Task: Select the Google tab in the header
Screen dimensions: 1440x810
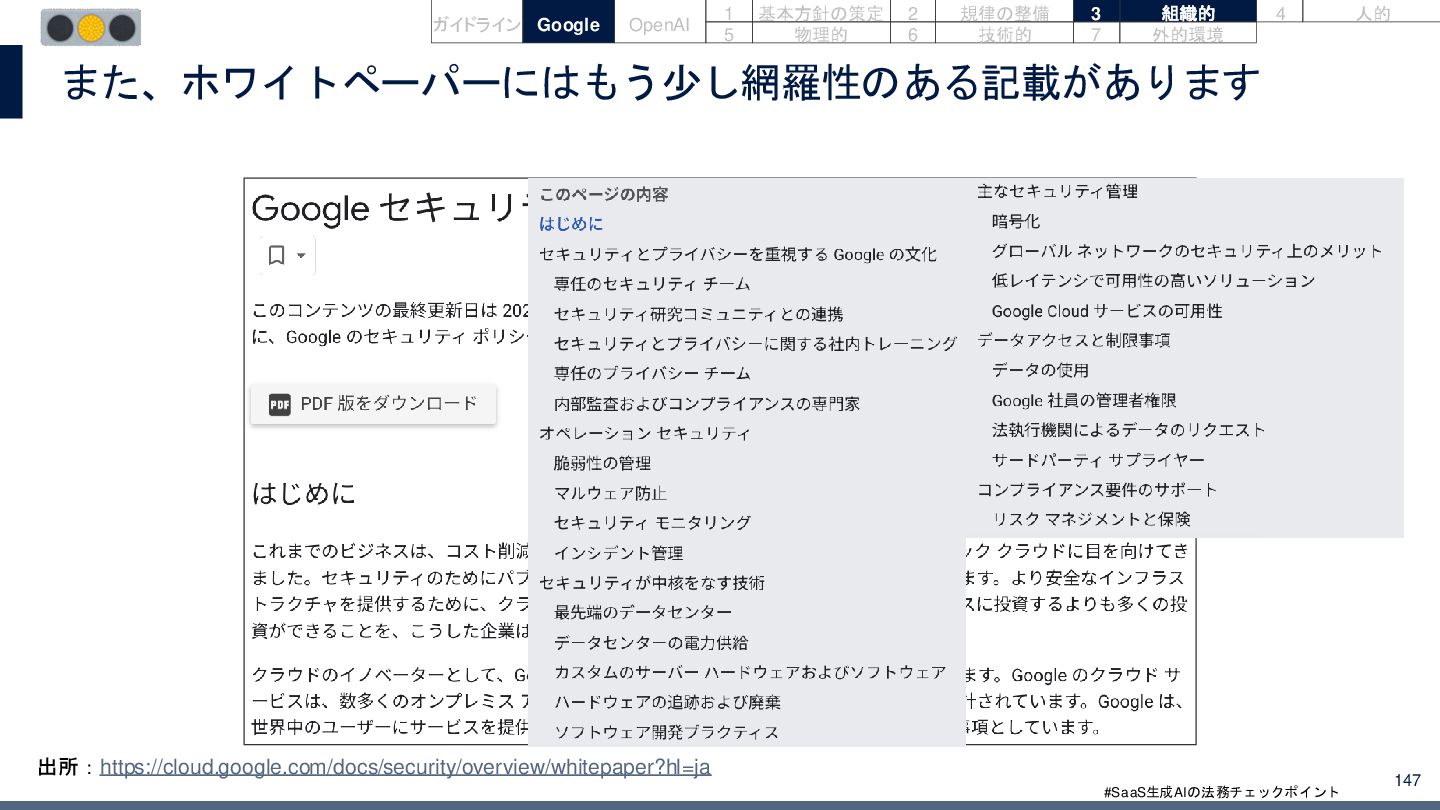Action: pyautogui.click(x=568, y=24)
